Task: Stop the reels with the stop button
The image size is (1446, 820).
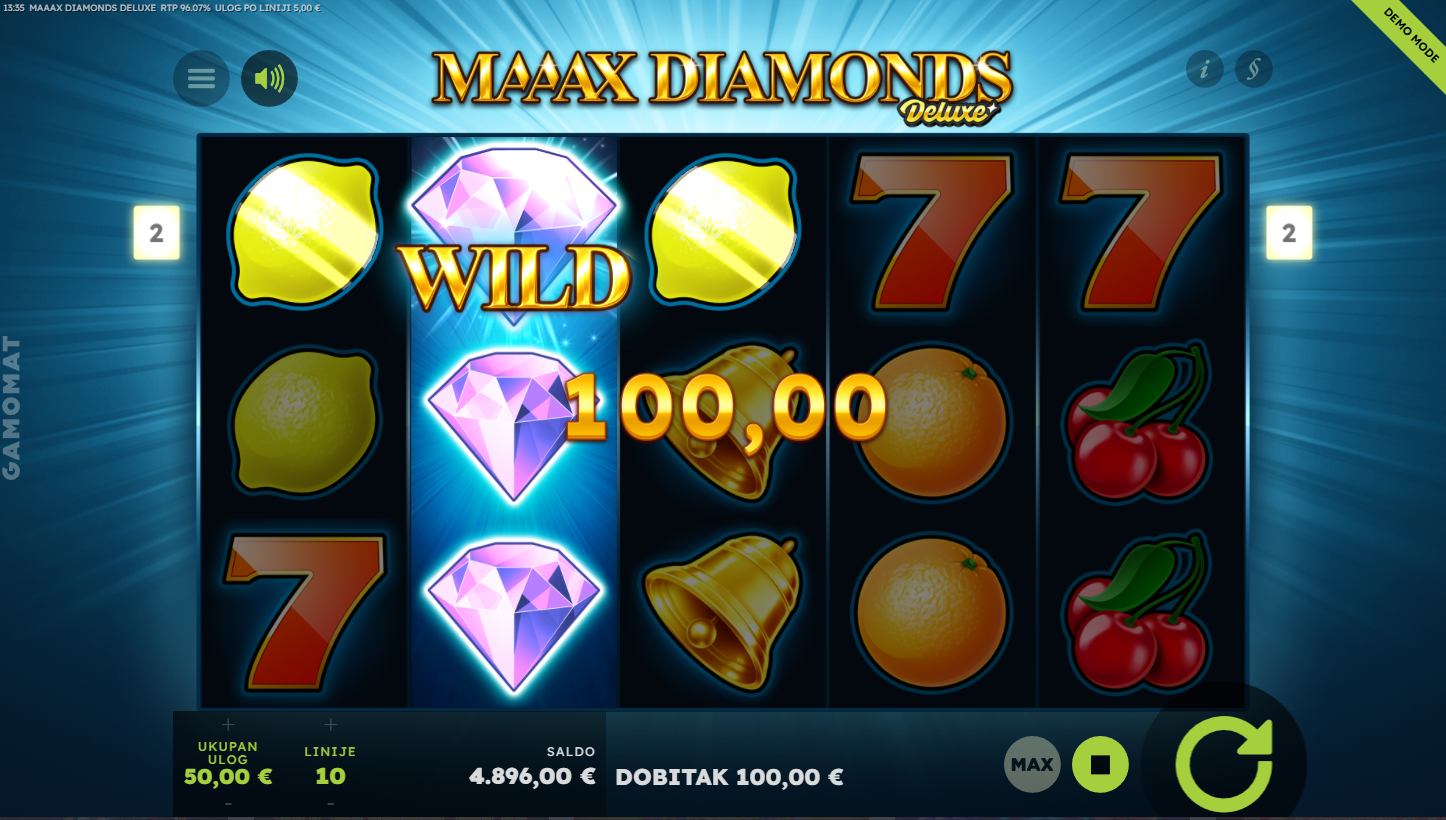Action: [1100, 765]
